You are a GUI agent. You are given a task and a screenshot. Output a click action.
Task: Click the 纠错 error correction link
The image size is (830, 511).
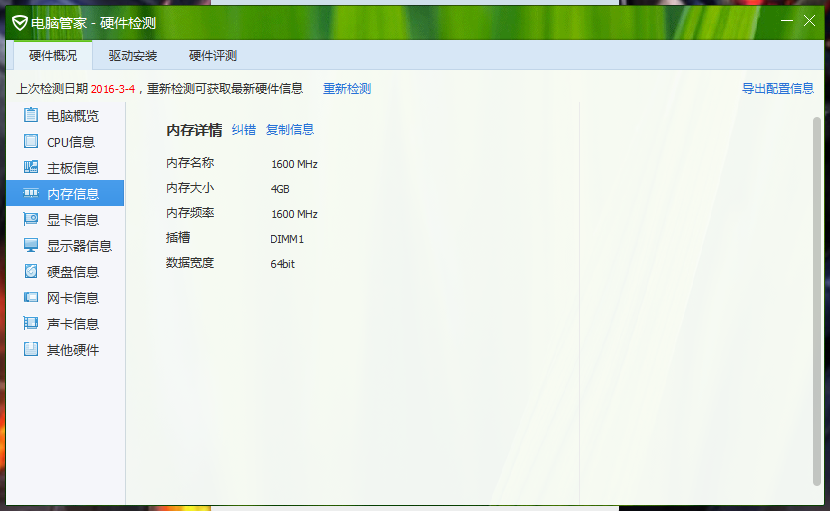244,130
